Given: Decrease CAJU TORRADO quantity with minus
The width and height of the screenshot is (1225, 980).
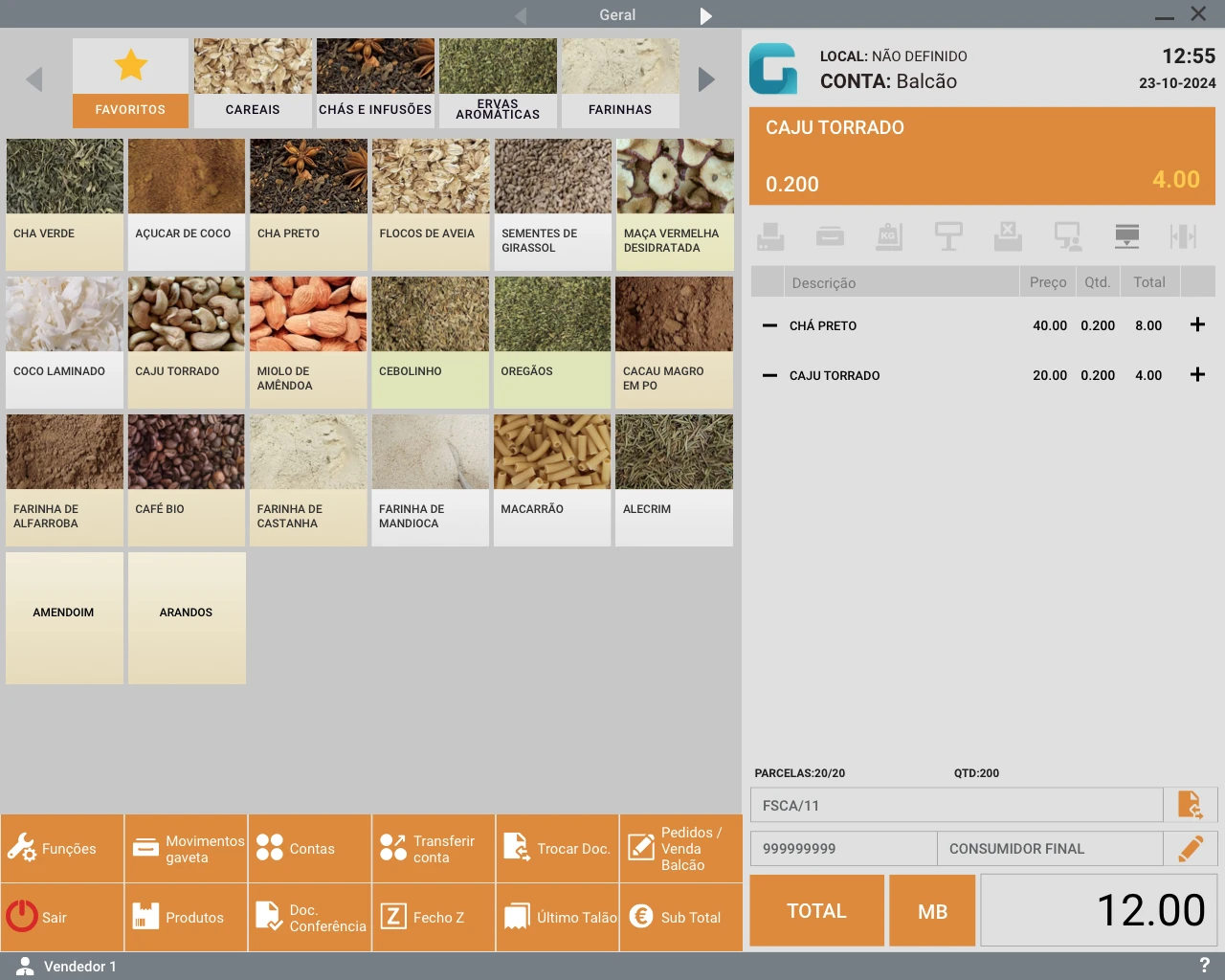Looking at the screenshot, I should point(769,375).
